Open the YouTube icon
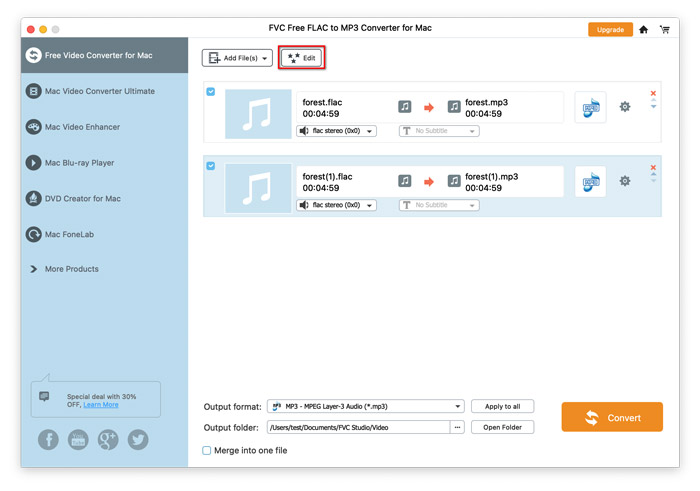700x491 pixels. pyautogui.click(x=78, y=440)
